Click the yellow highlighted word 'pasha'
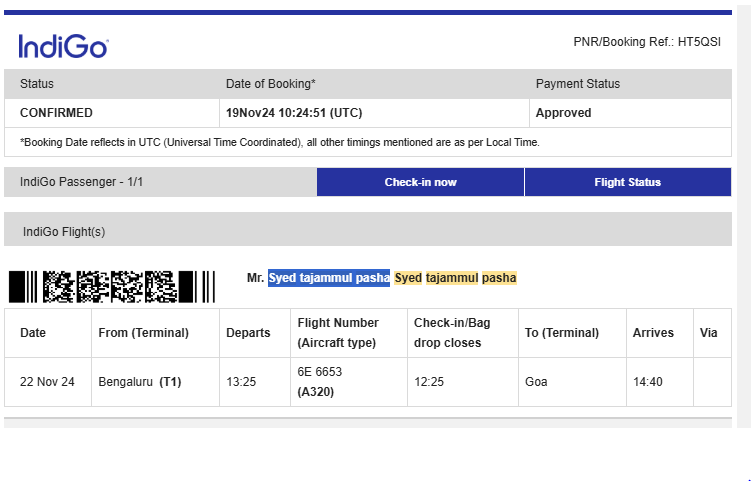Screen dimensions: 751x481 click(x=499, y=278)
